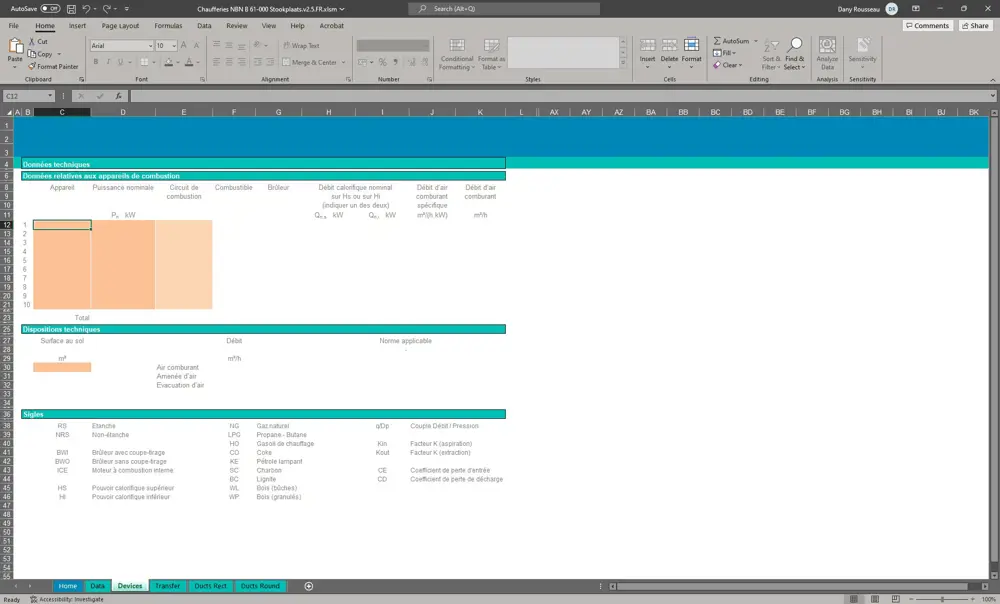The image size is (1000, 604).
Task: Click the Paste clipboard icon
Action: [x=15, y=47]
